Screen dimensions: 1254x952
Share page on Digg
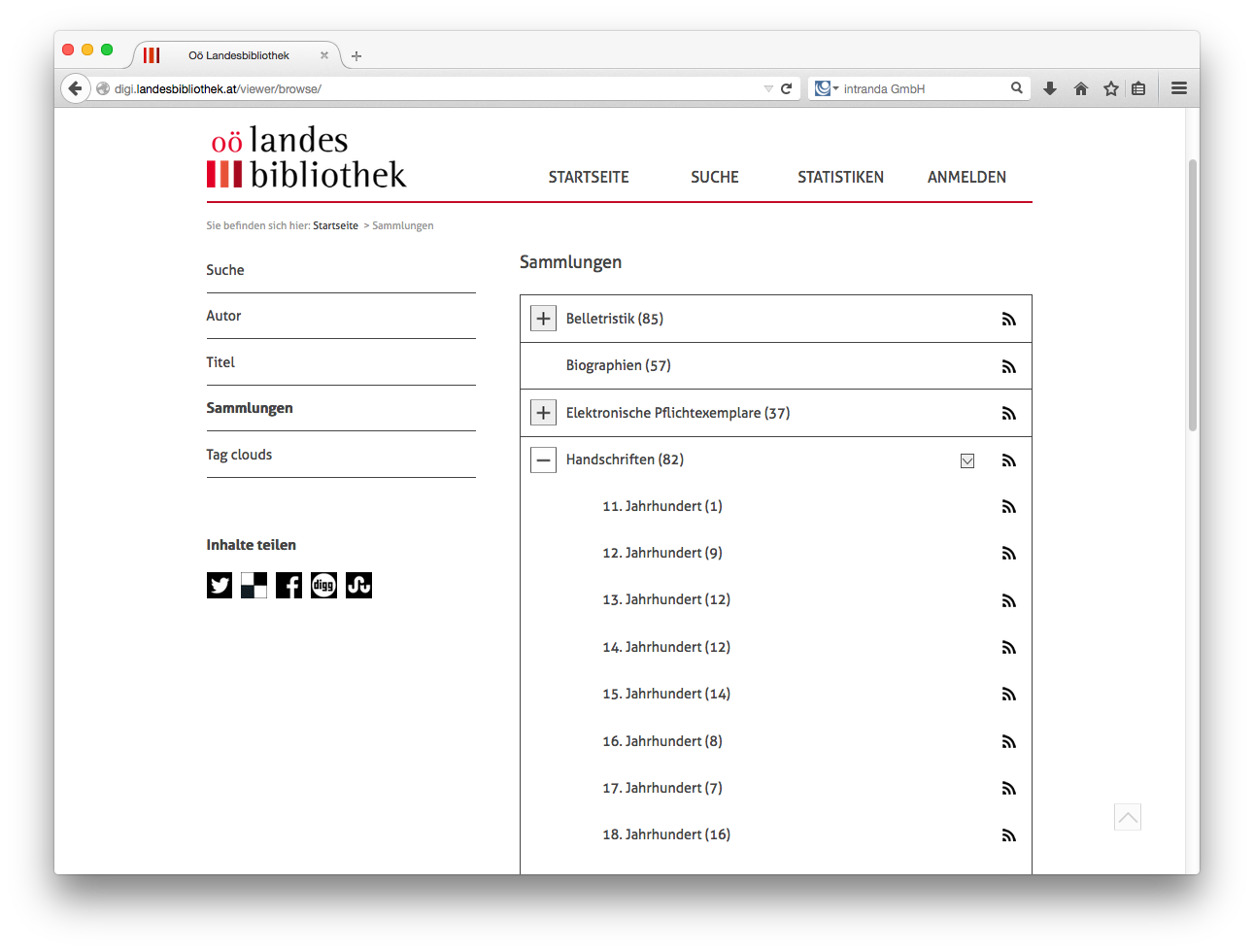point(323,585)
